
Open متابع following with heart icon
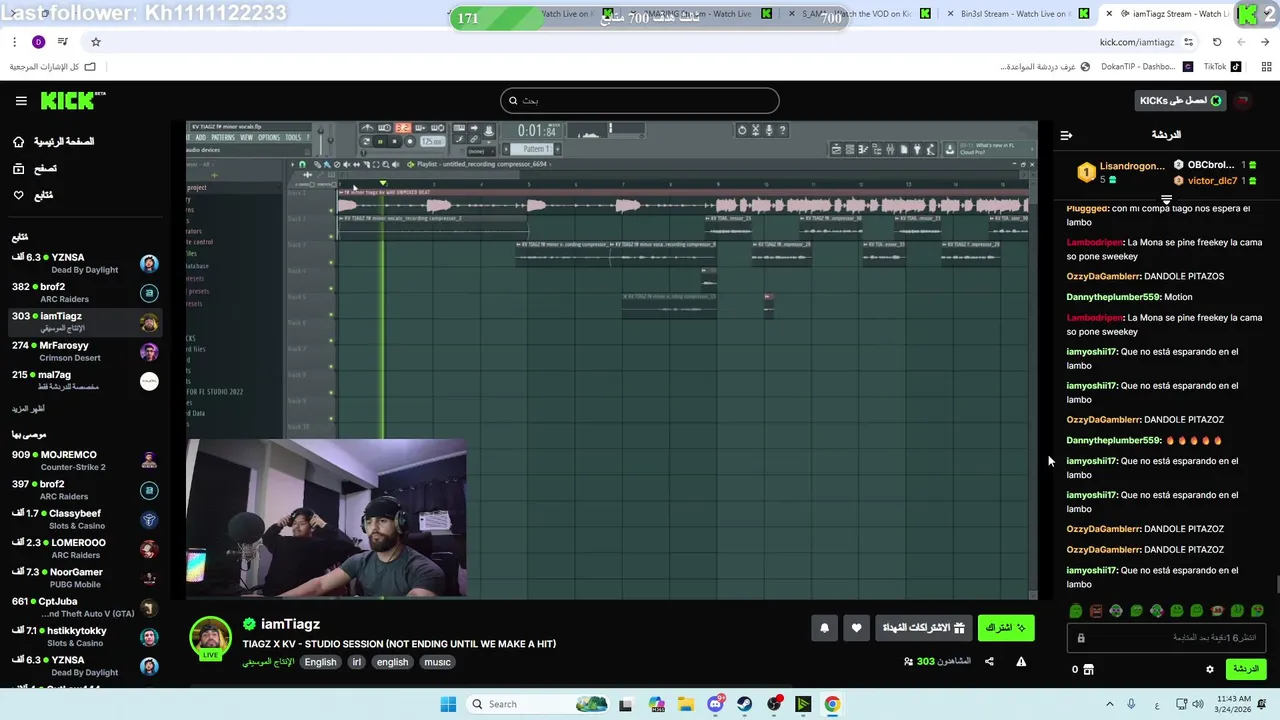(x=33, y=195)
